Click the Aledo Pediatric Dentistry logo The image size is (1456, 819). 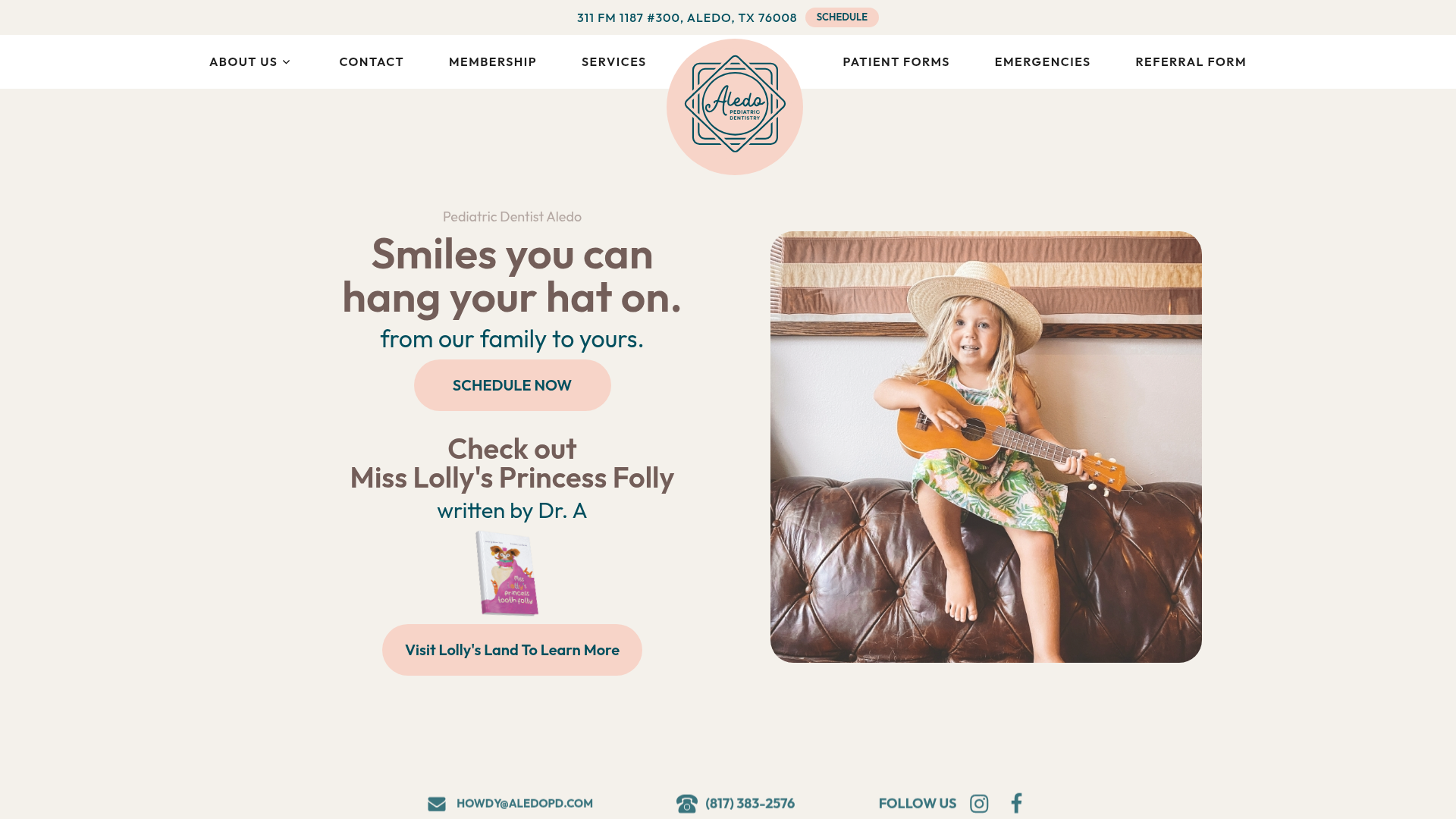pyautogui.click(x=735, y=107)
